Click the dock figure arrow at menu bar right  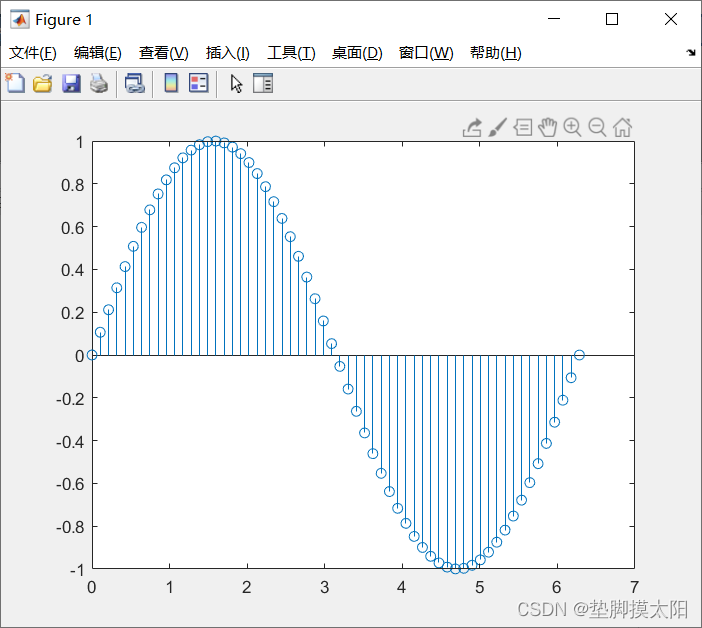pos(691,52)
